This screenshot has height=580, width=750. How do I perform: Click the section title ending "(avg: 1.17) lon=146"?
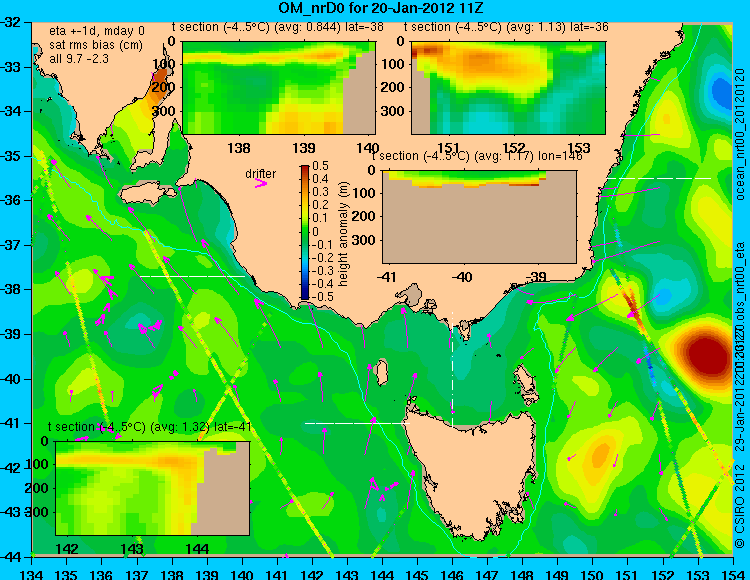(477, 156)
